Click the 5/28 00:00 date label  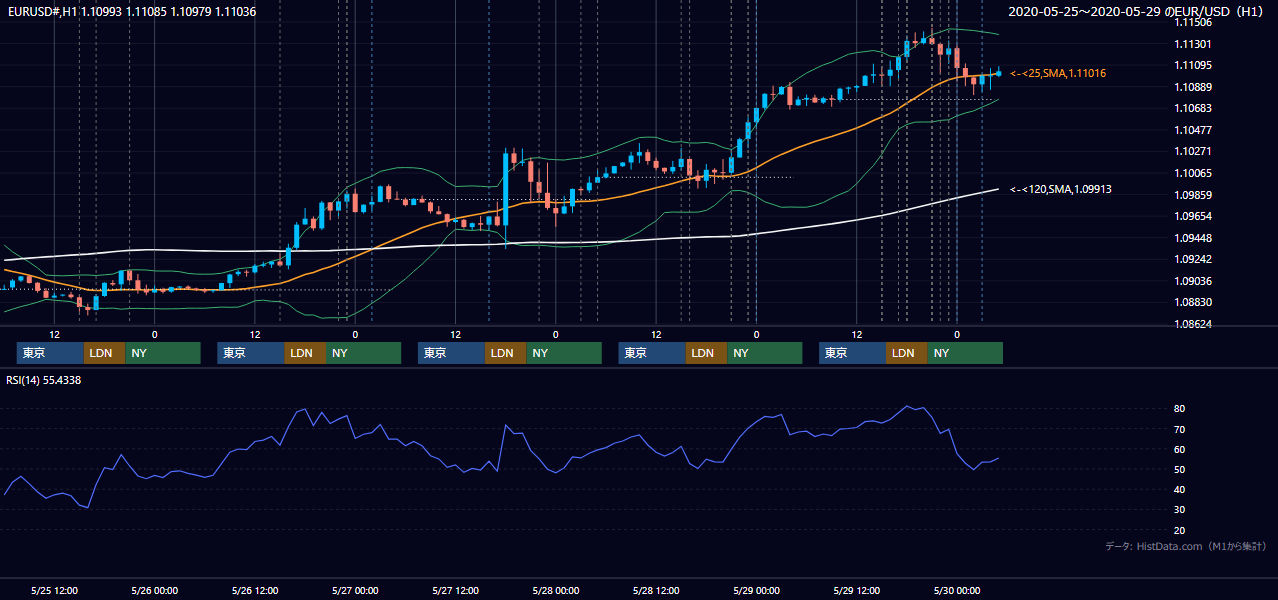(x=555, y=590)
